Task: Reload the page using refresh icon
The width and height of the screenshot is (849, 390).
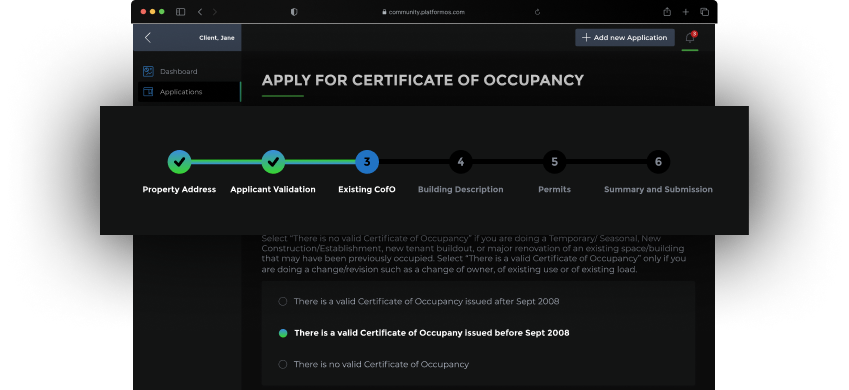Action: [537, 12]
